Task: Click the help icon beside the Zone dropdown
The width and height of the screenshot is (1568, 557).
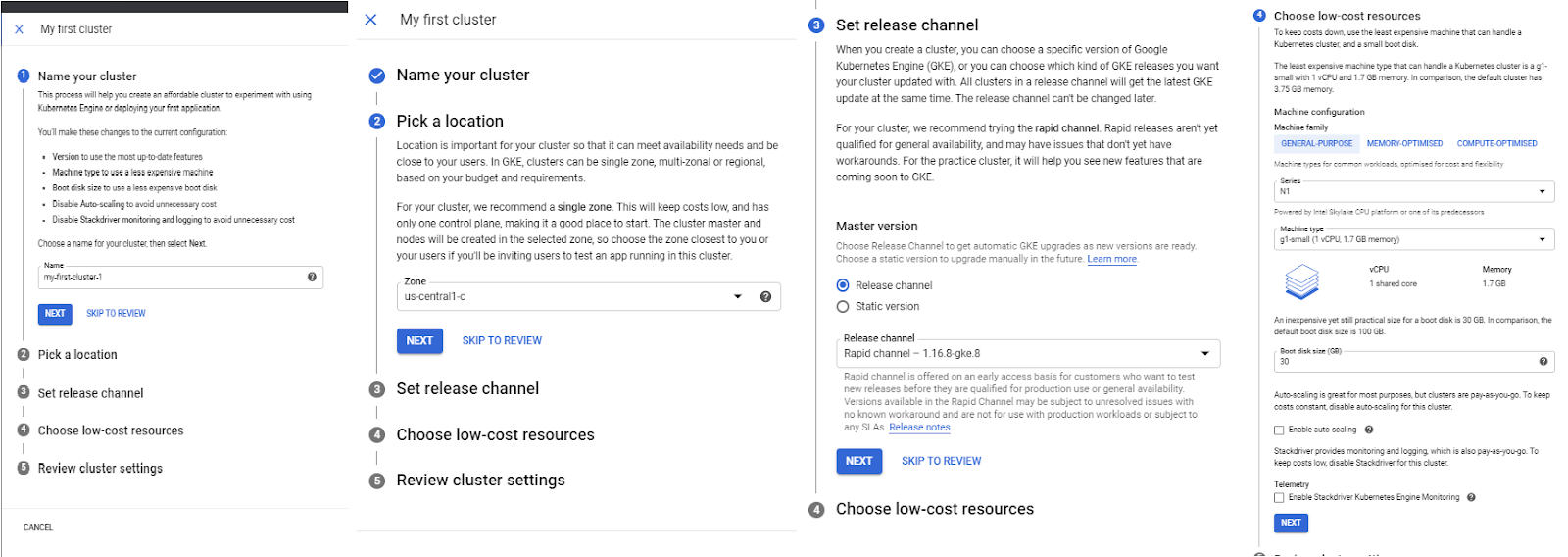Action: (x=765, y=297)
